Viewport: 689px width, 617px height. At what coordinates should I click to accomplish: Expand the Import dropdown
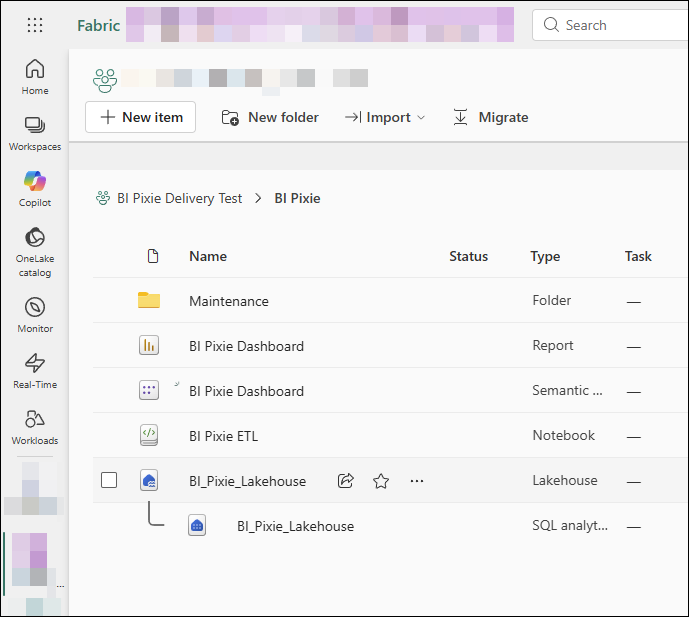tap(384, 117)
